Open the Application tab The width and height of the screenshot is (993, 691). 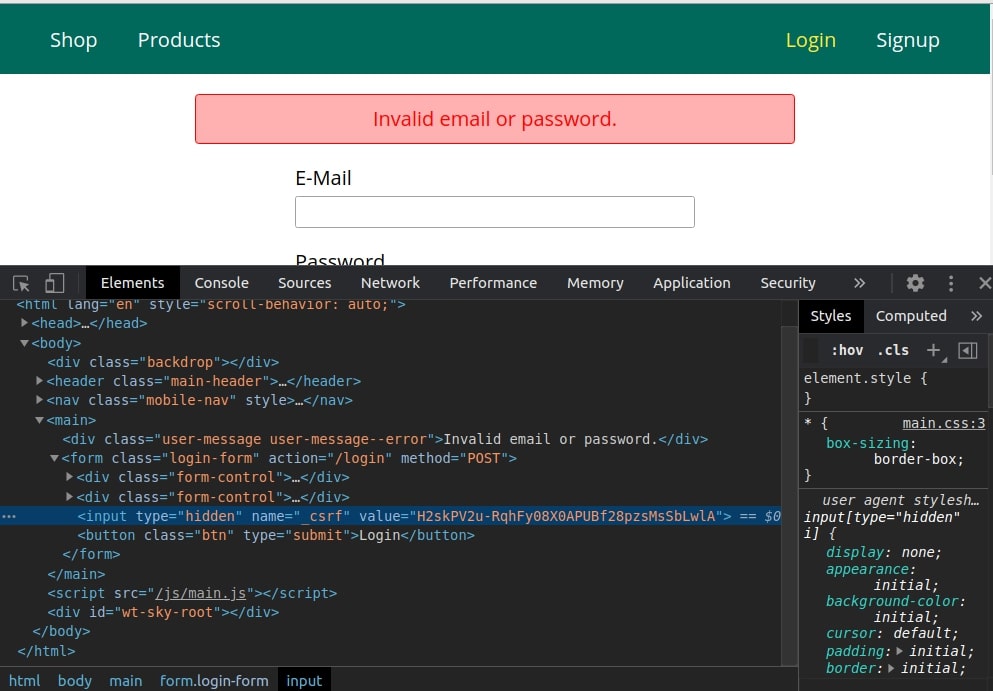(692, 283)
